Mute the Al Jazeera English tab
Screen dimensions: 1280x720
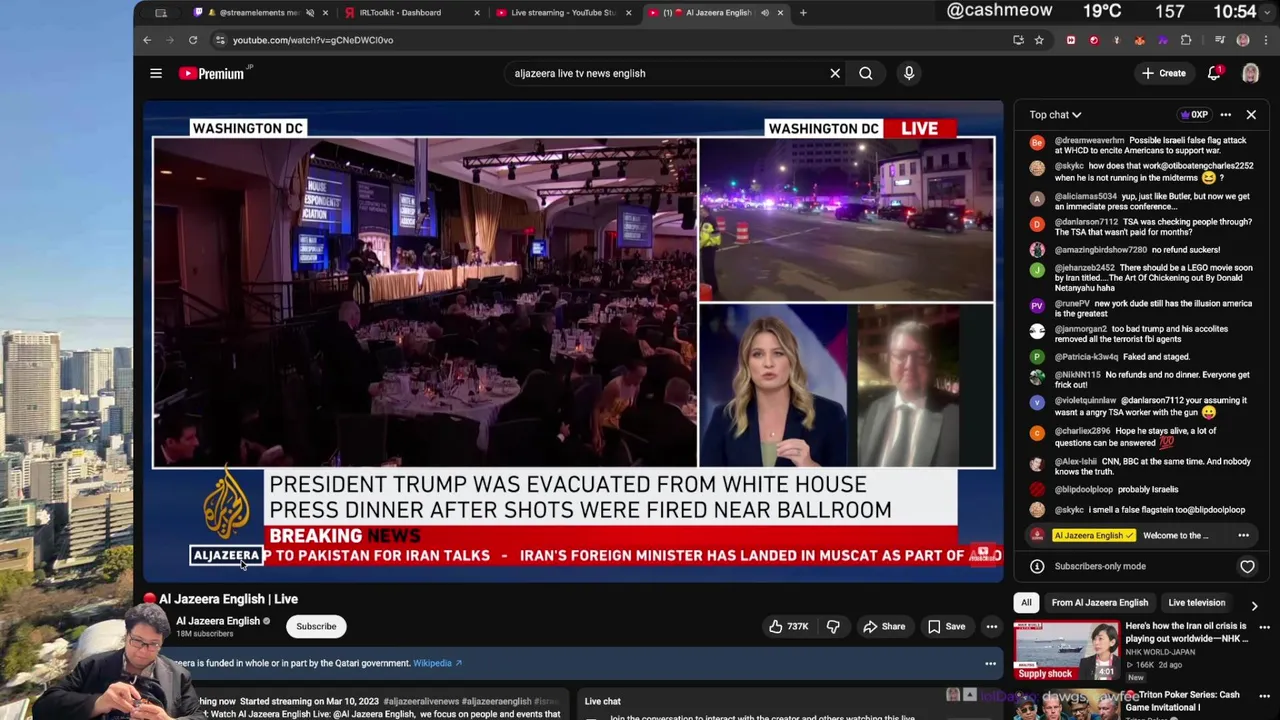pyautogui.click(x=765, y=13)
